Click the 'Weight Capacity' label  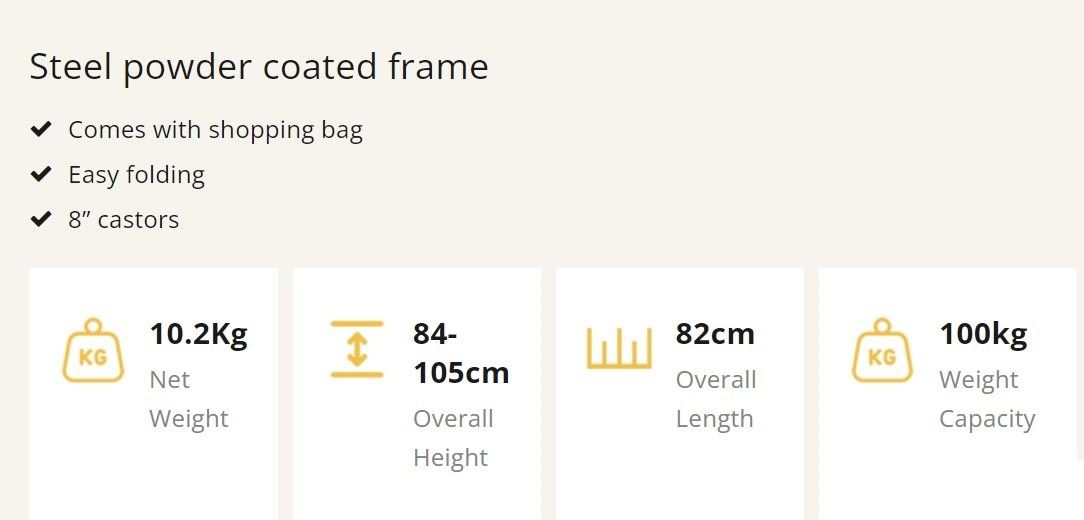(986, 399)
